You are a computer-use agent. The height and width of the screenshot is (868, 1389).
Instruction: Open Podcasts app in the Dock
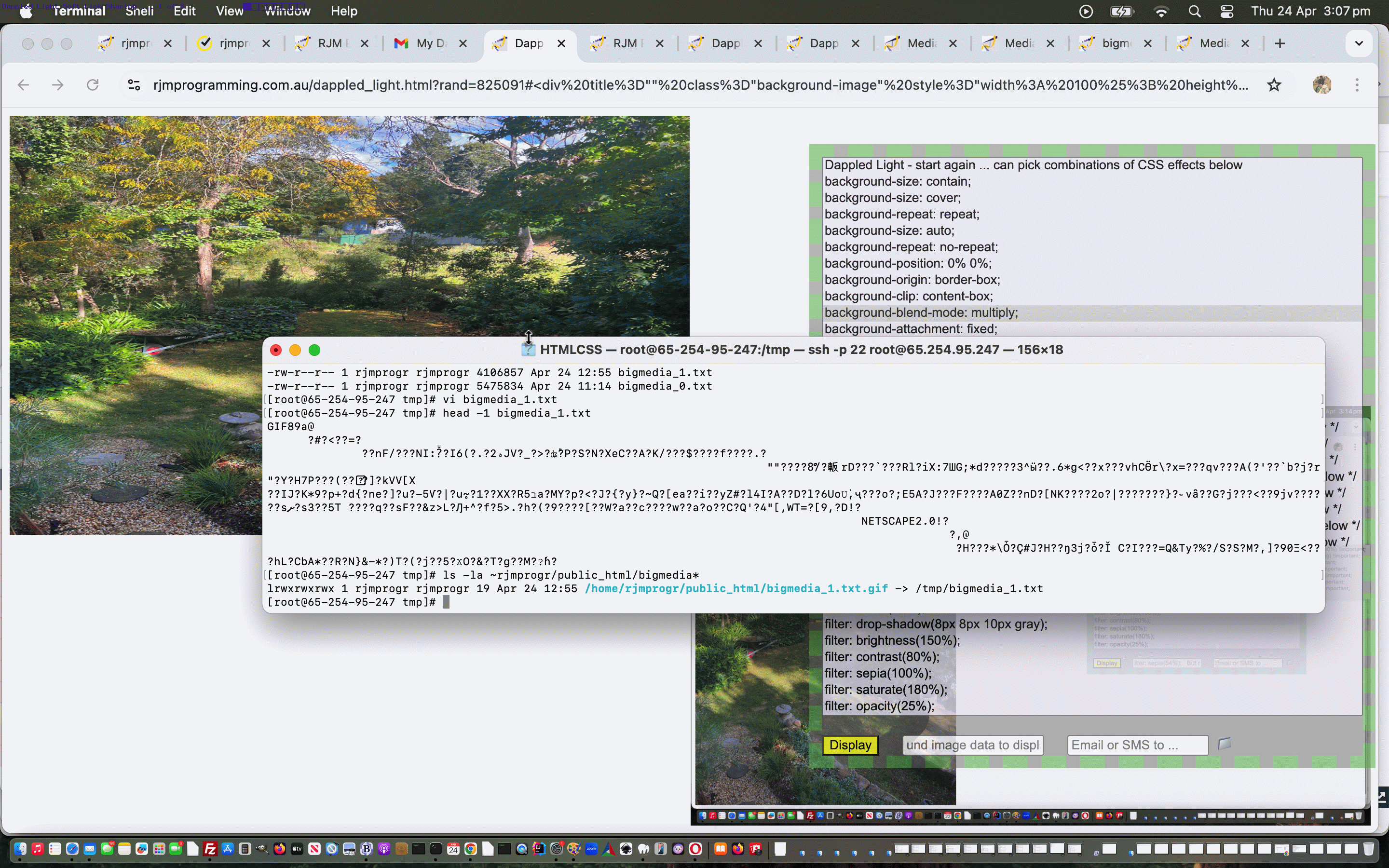coord(383,849)
